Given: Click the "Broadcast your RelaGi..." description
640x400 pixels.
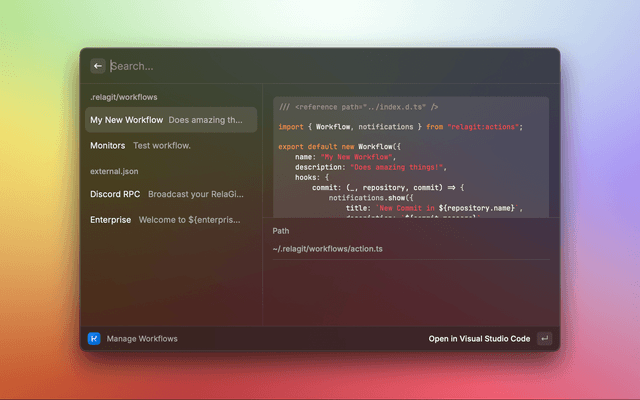Looking at the screenshot, I should 195,194.
